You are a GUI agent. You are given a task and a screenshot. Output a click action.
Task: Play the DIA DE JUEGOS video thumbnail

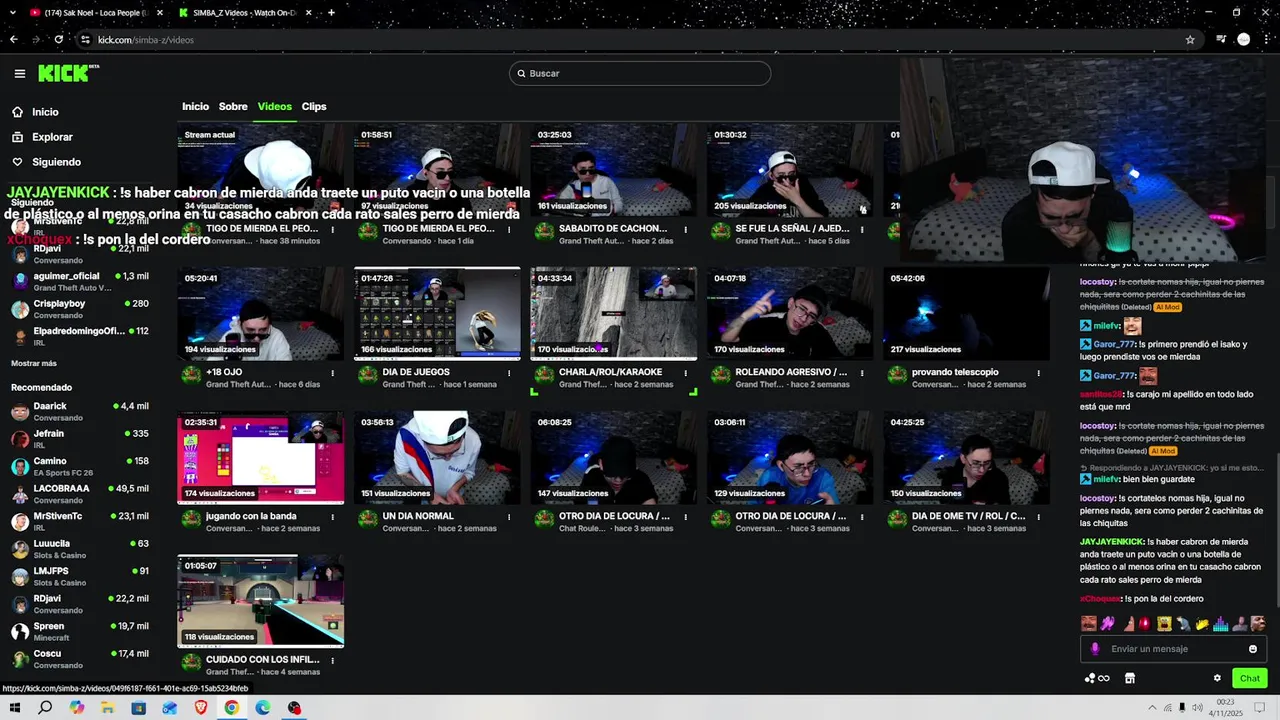point(437,314)
